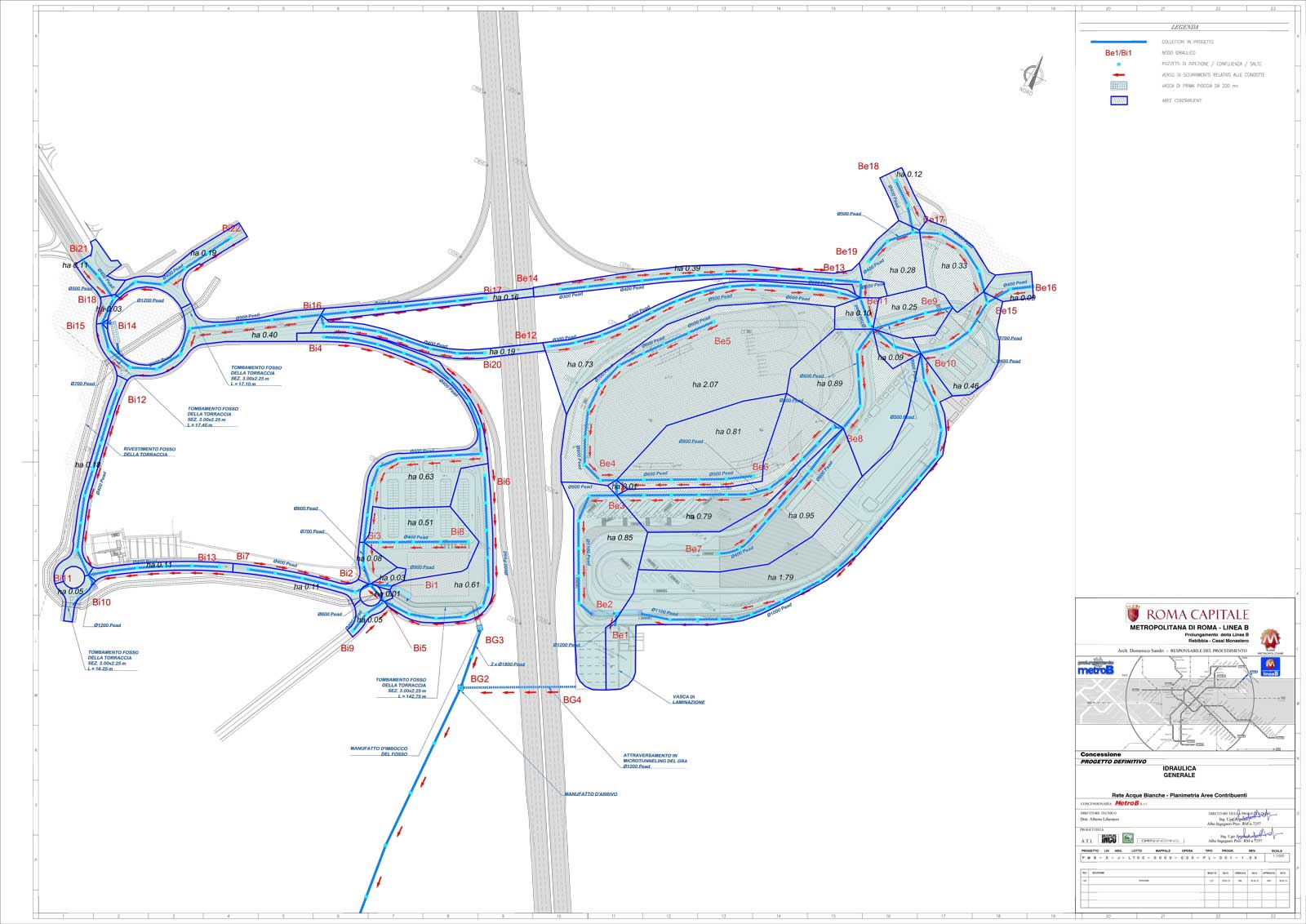Select node label Be12

click(x=526, y=335)
